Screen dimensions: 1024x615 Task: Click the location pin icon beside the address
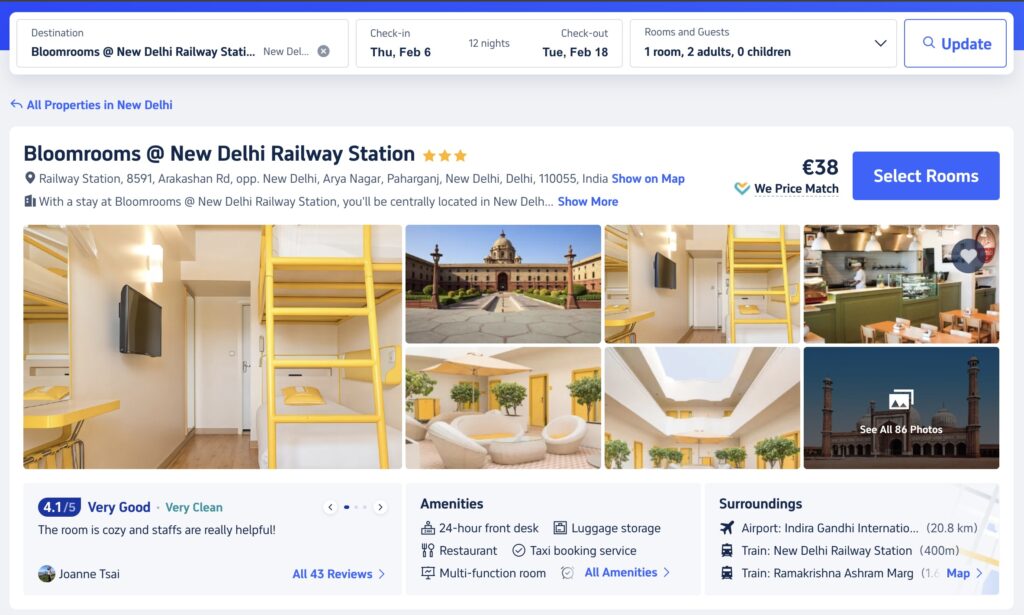coord(29,178)
